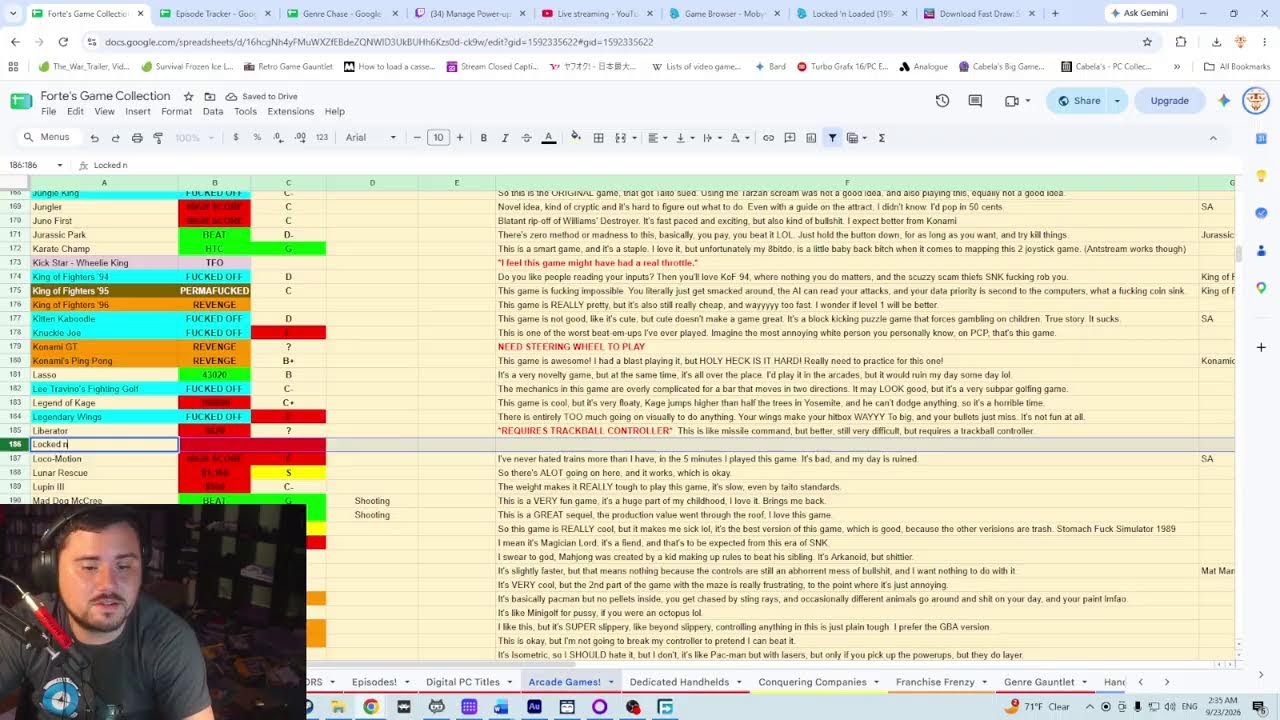Image resolution: width=1280 pixels, height=720 pixels.
Task: Open the fill color bucket
Action: [x=576, y=138]
